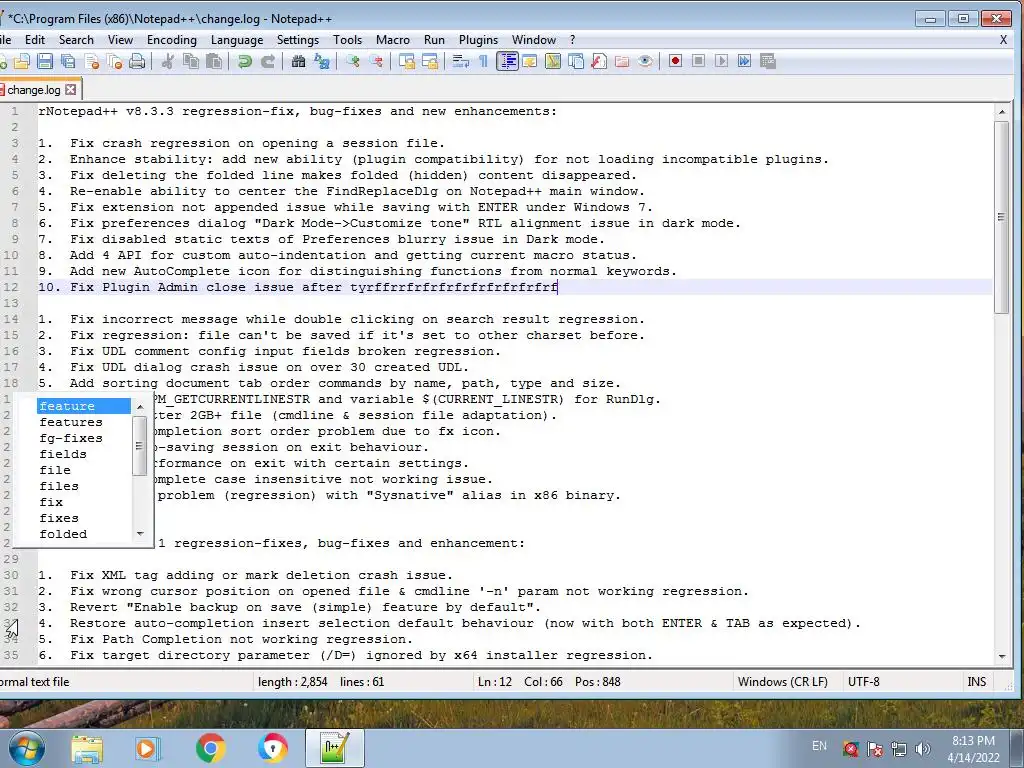
Task: Close the change.log tab with its X
Action: (x=71, y=89)
